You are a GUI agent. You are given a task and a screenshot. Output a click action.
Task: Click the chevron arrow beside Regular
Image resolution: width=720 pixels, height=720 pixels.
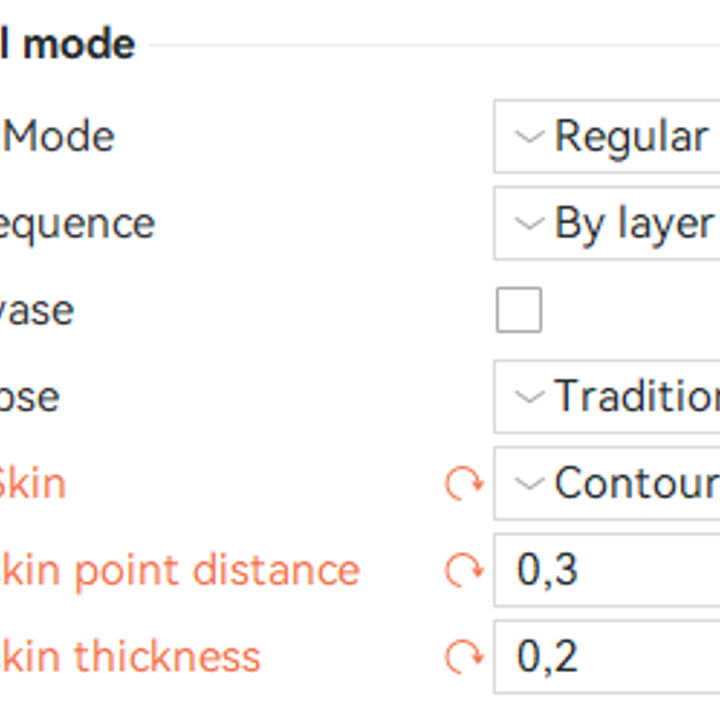click(528, 137)
